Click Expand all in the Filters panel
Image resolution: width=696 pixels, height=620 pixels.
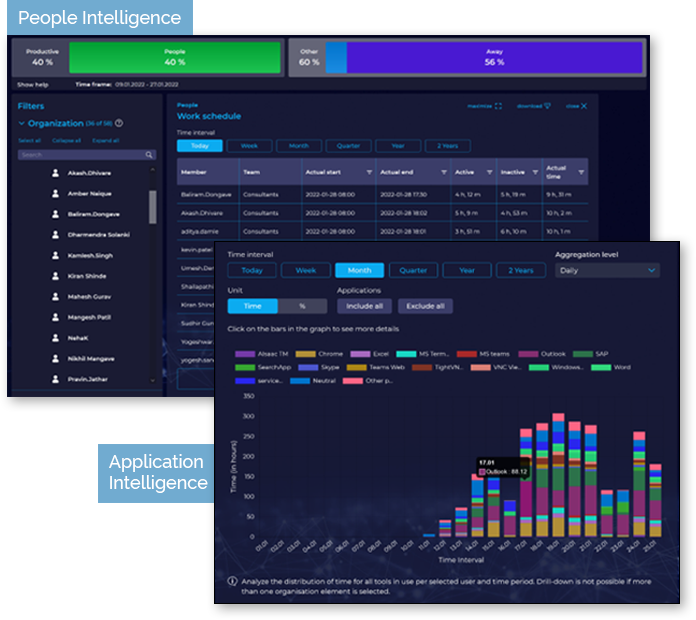click(x=105, y=140)
